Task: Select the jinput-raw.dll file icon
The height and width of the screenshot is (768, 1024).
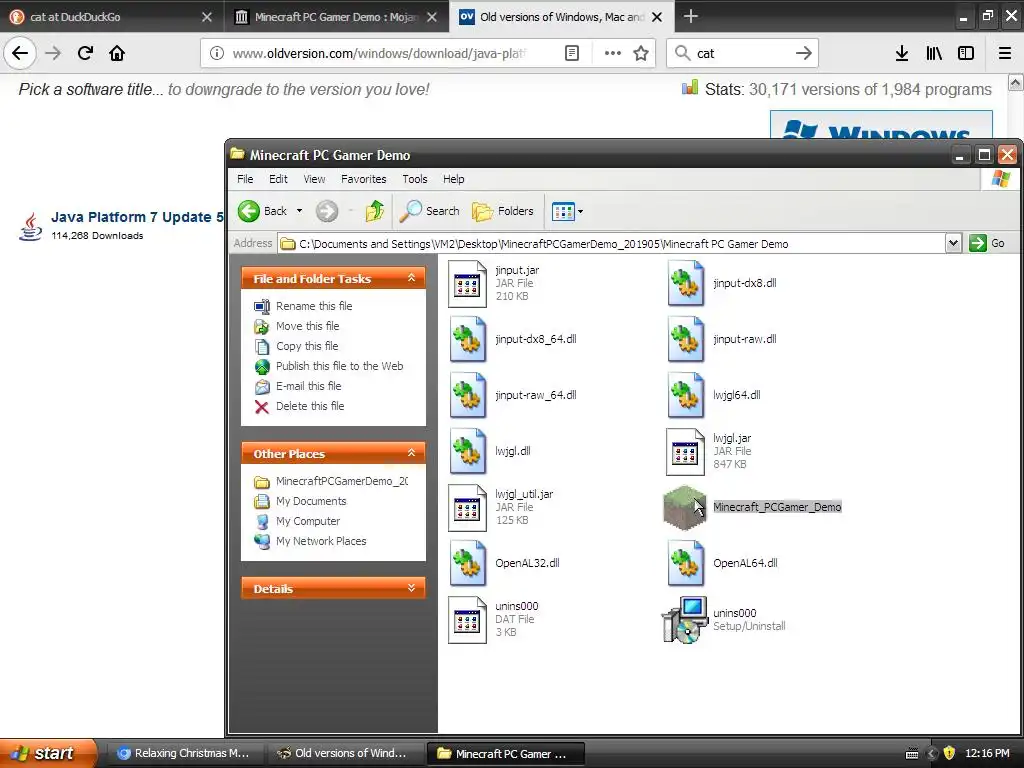Action: pos(685,340)
